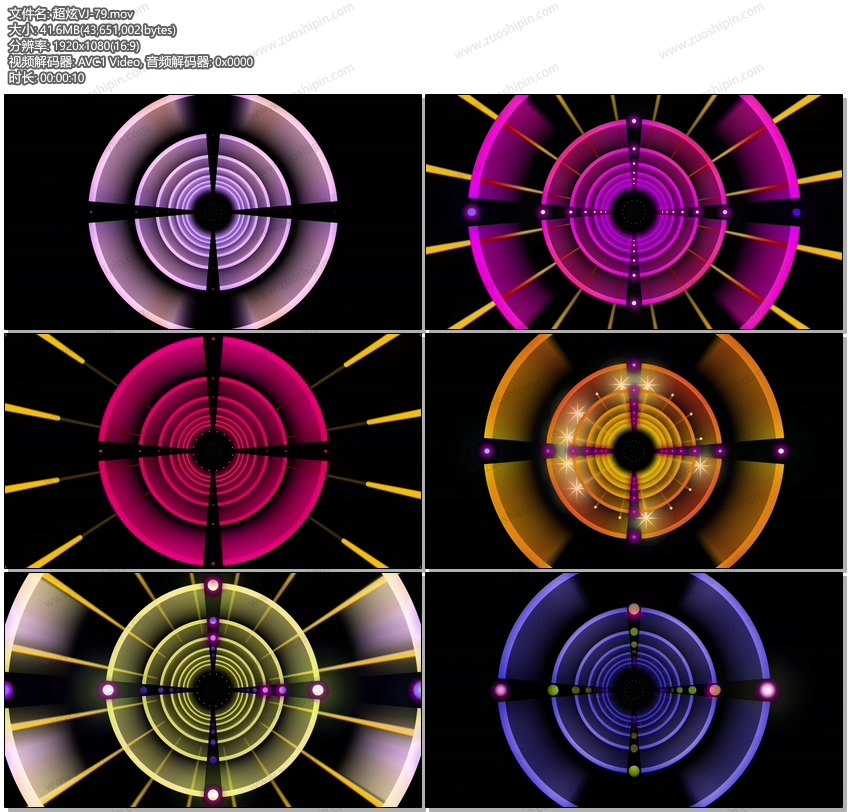Click the blue-violet ring thumbnail
This screenshot has height=812, width=848.
pyautogui.click(x=633, y=690)
